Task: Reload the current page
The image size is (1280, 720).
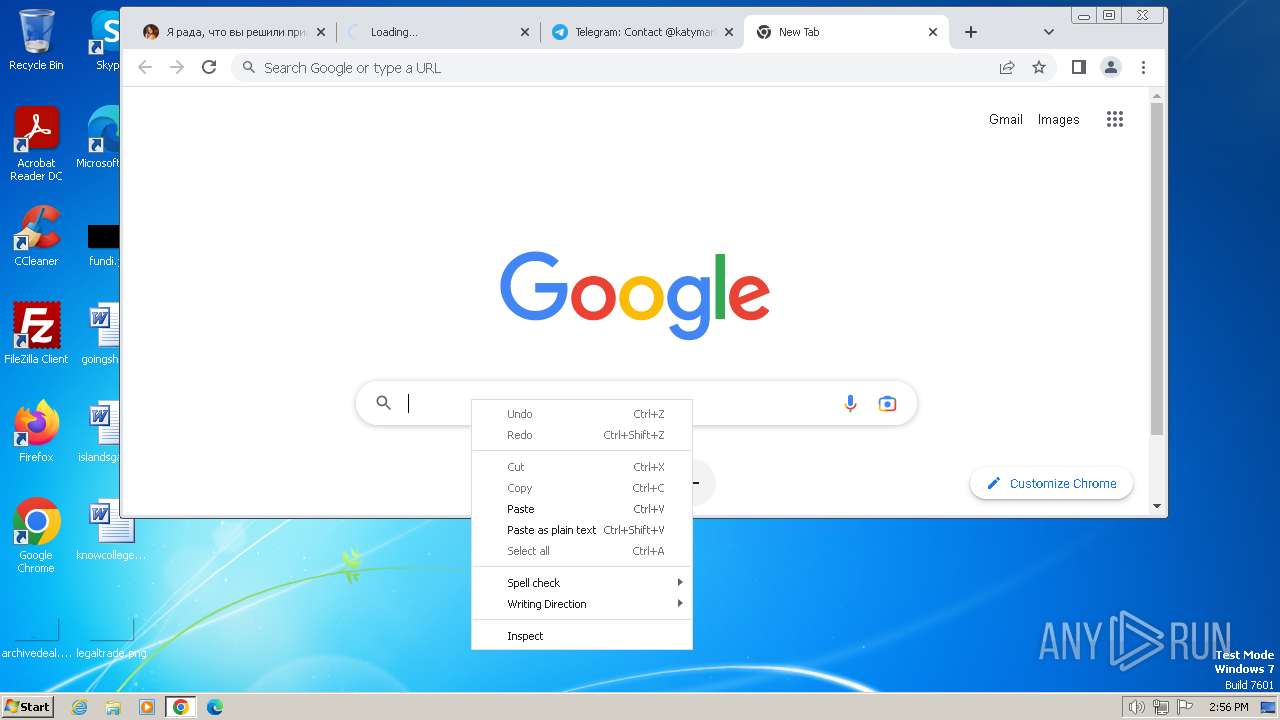Action: point(209,67)
